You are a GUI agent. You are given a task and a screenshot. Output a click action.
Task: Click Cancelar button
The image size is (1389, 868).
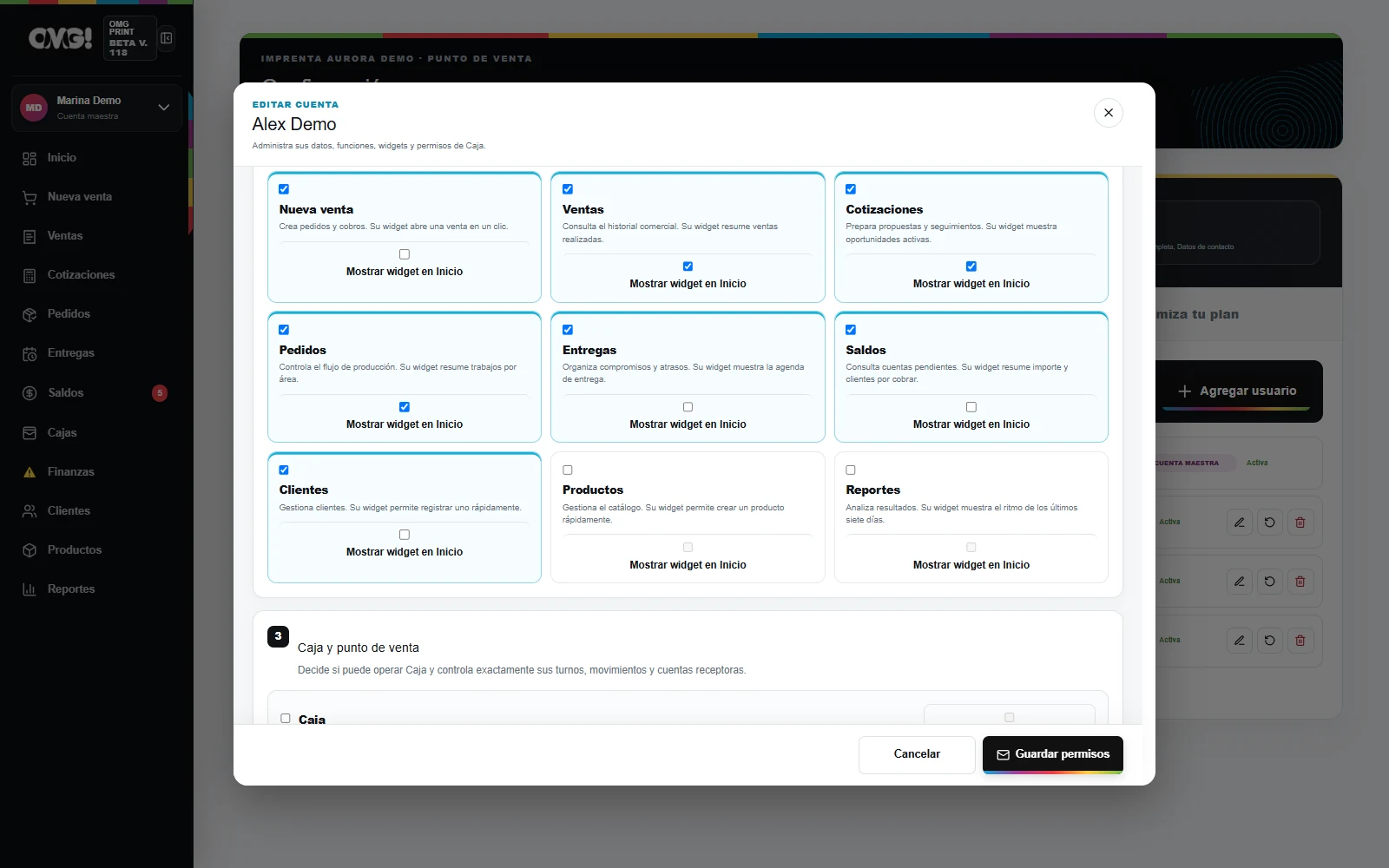(x=917, y=754)
